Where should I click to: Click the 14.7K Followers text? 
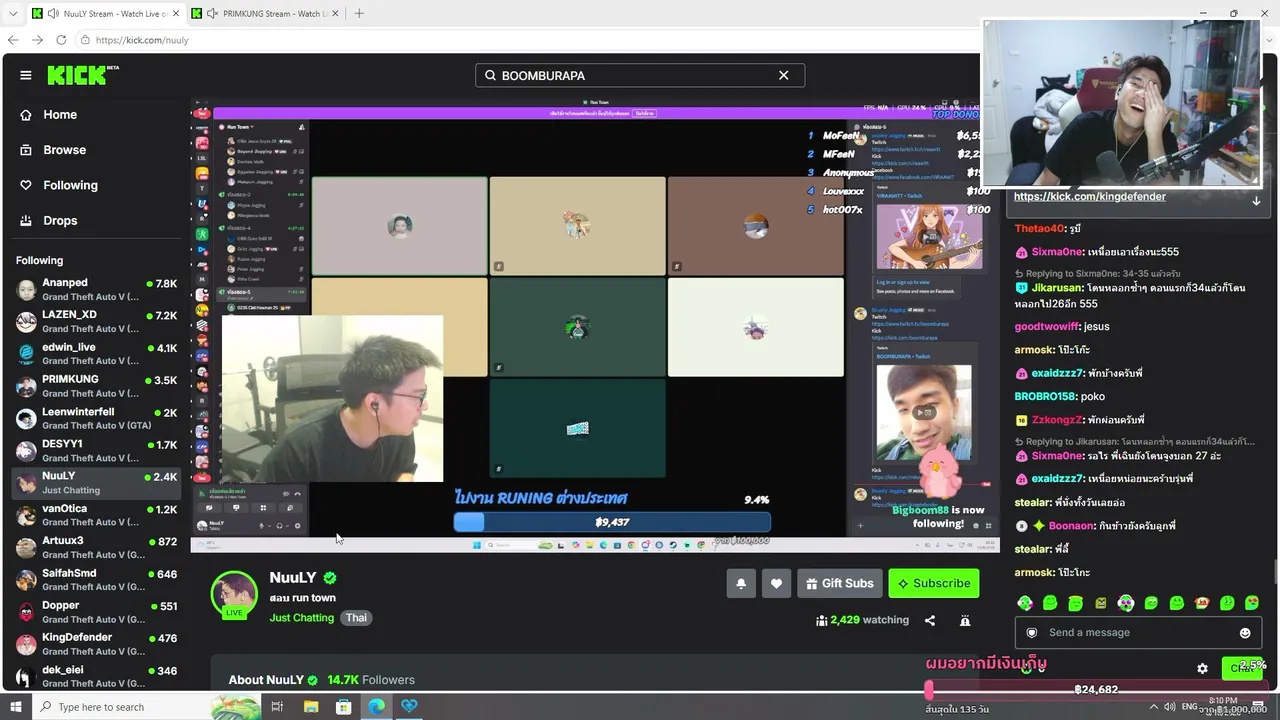(371, 680)
